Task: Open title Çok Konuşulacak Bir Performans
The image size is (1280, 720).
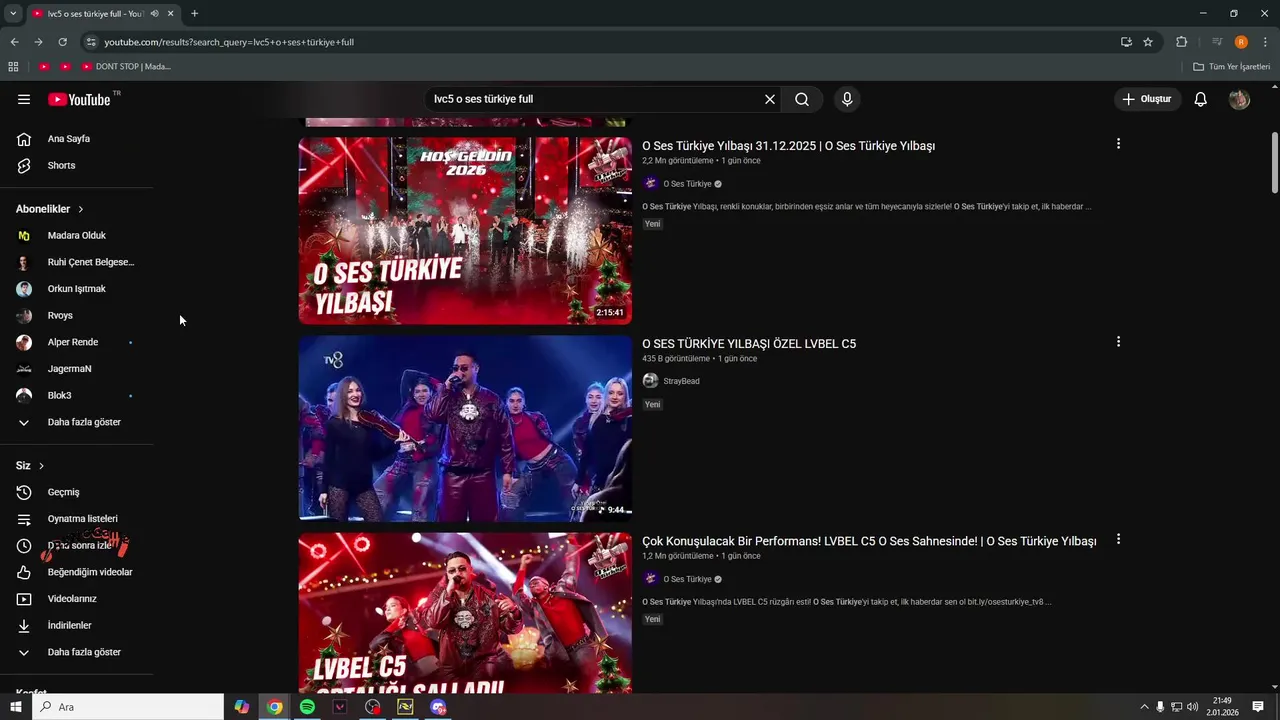Action: [869, 541]
